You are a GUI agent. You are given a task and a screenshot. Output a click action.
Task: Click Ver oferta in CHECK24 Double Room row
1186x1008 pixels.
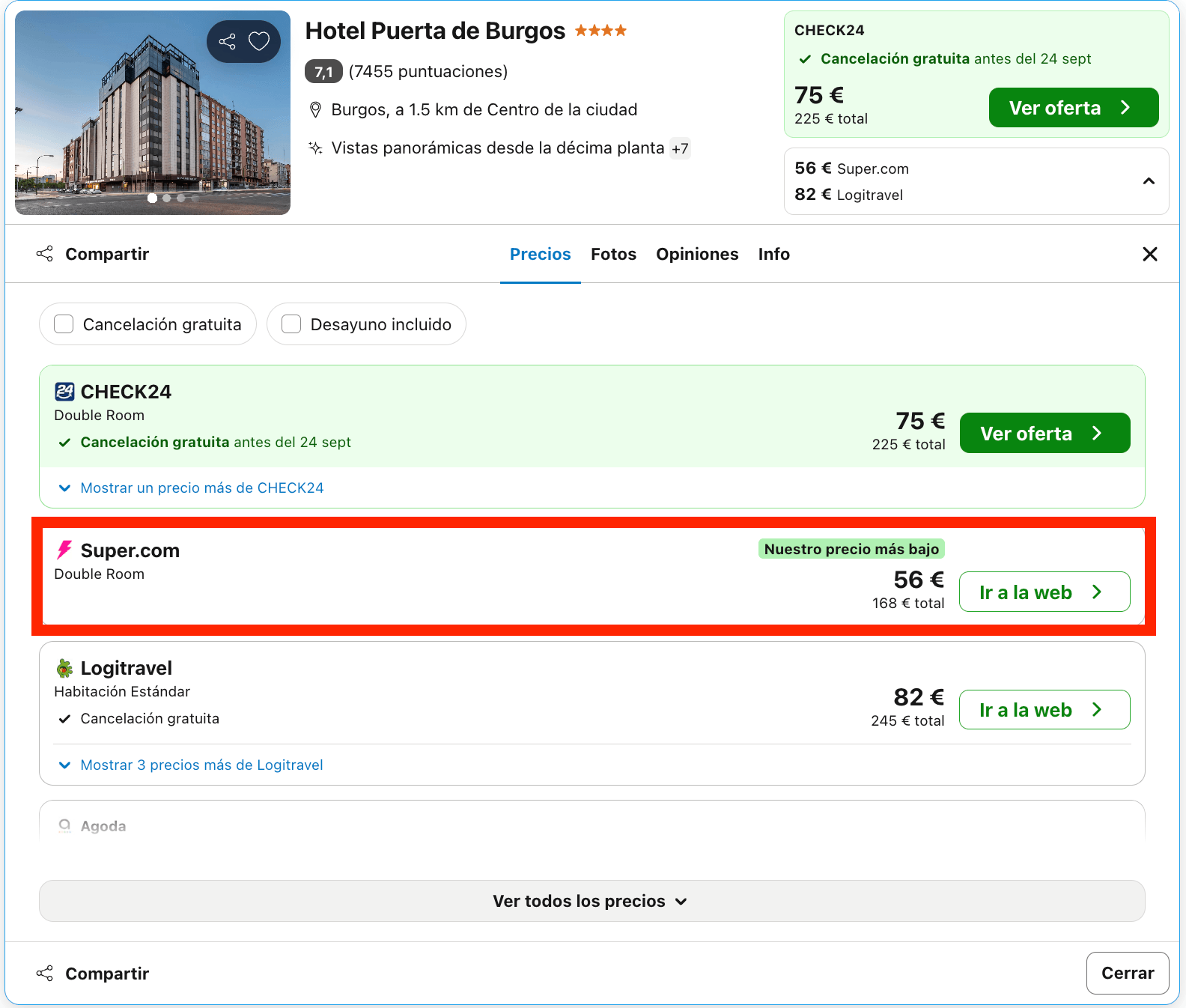pyautogui.click(x=1044, y=433)
